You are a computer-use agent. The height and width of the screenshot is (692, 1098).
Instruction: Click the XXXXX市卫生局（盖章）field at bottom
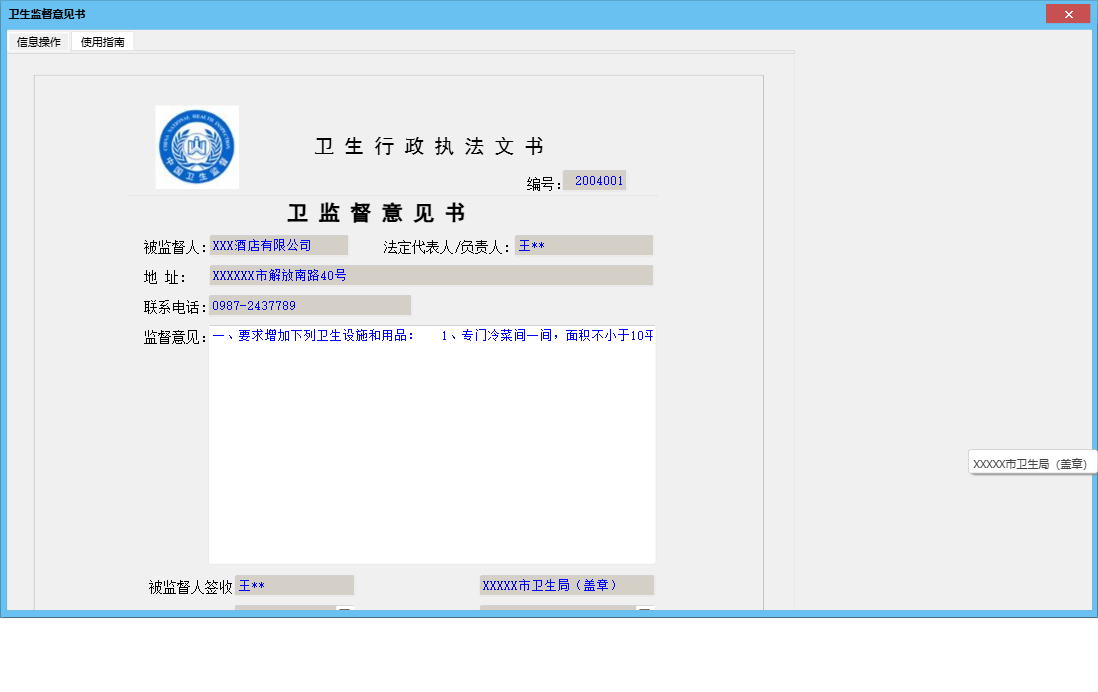click(566, 584)
